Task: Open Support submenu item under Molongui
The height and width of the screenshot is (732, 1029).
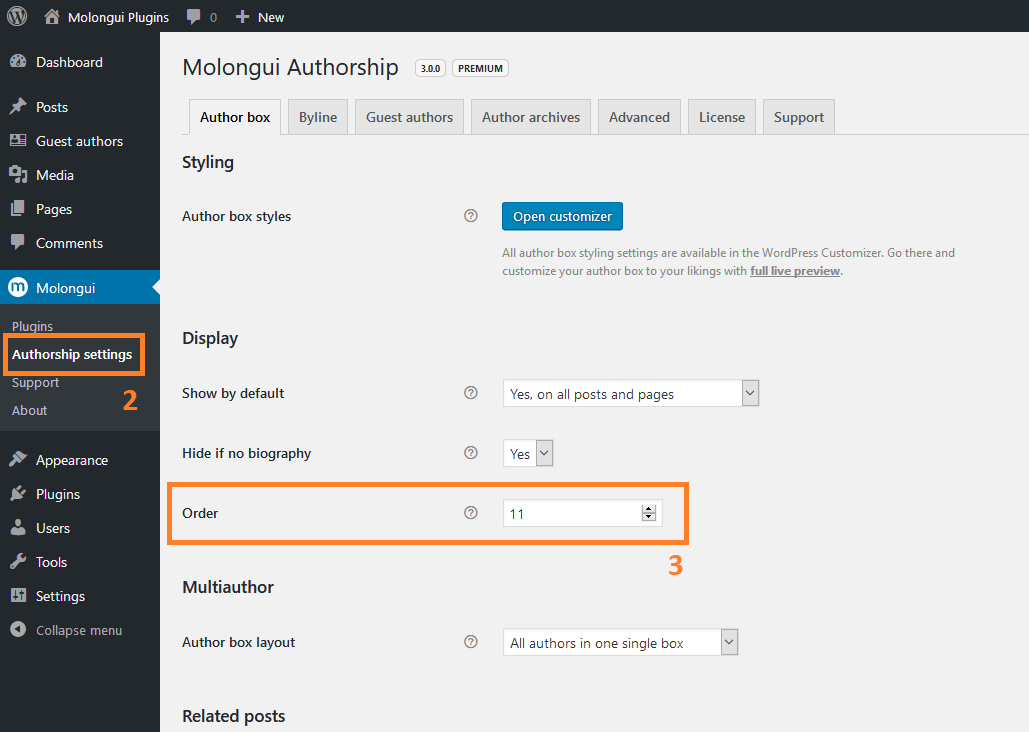Action: [x=35, y=383]
